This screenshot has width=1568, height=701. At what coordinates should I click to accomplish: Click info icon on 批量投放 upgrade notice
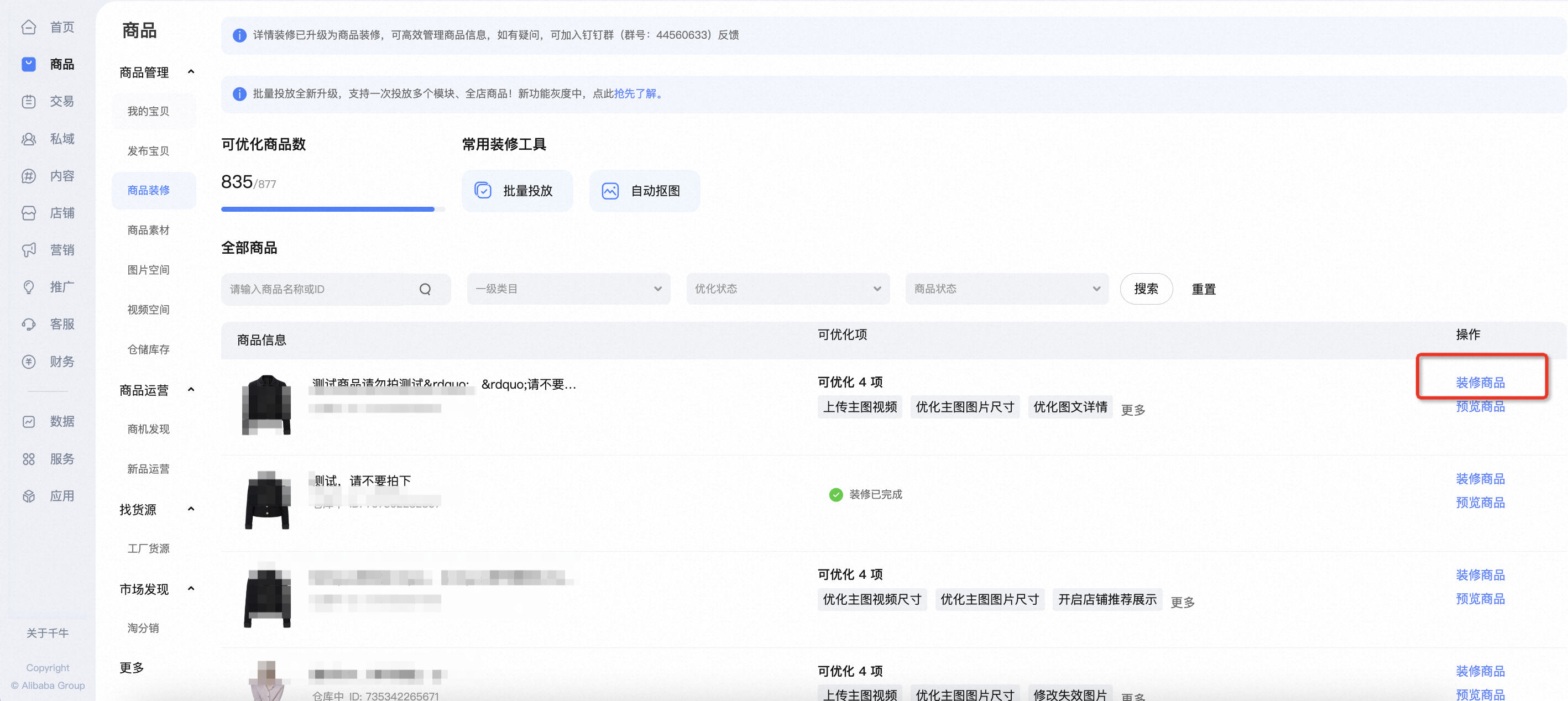pos(239,94)
